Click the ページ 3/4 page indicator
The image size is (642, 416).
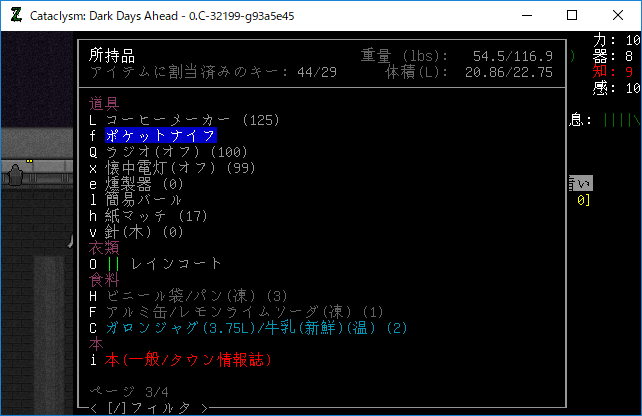click(x=129, y=392)
